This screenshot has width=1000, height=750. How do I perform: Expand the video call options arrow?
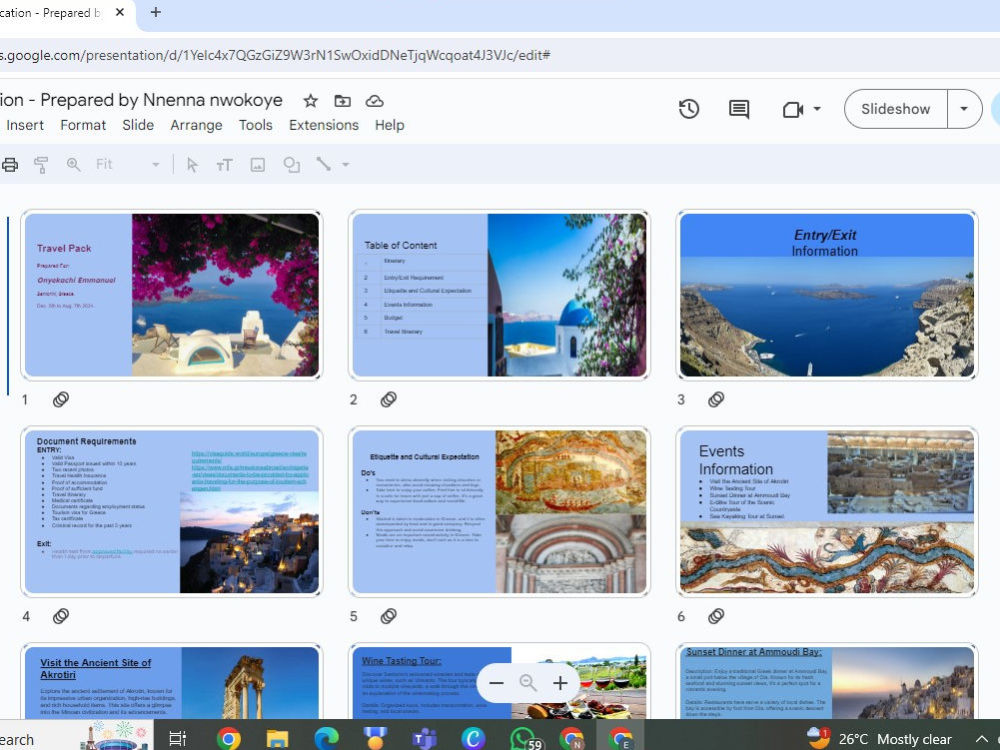click(x=817, y=109)
